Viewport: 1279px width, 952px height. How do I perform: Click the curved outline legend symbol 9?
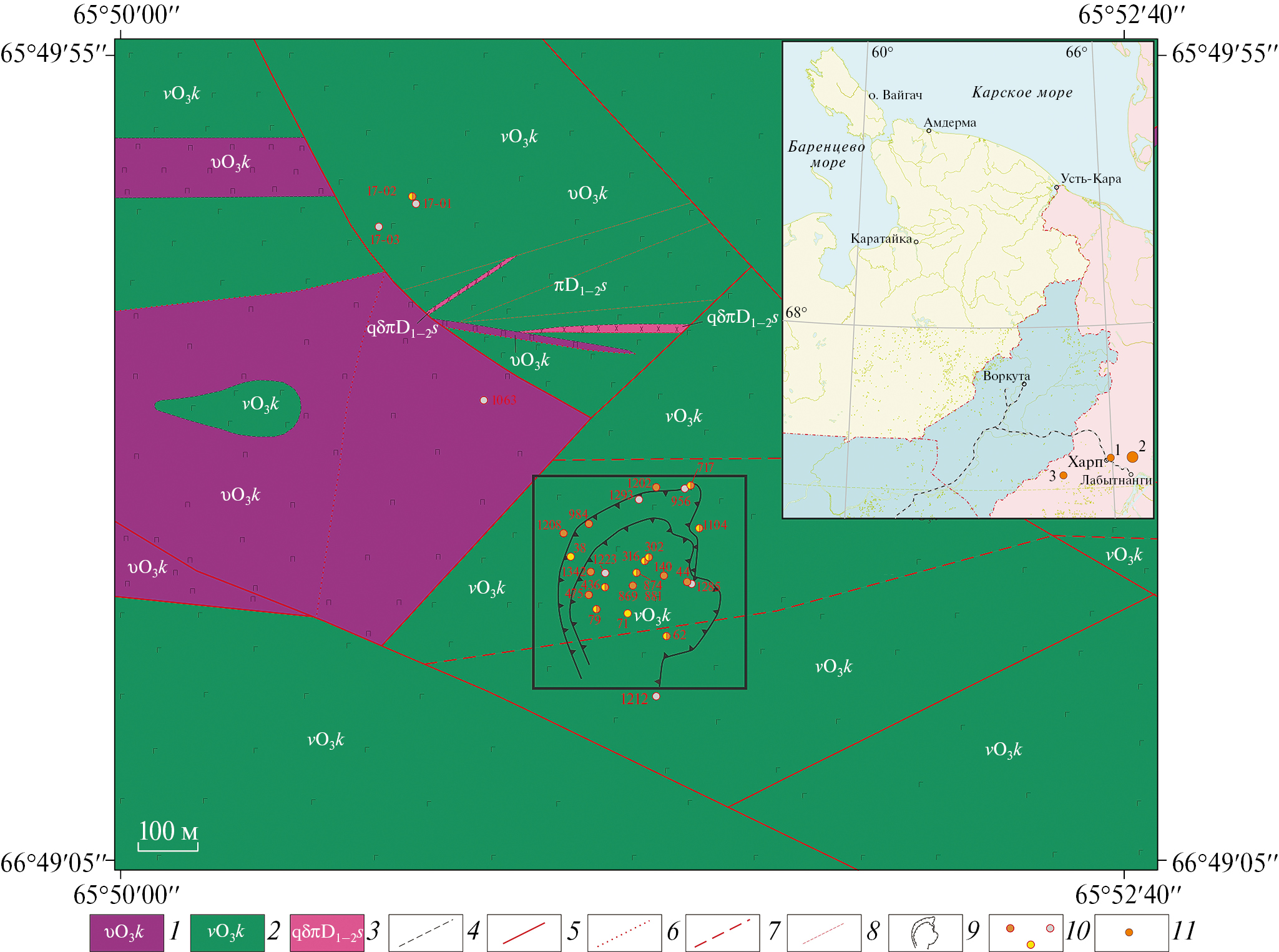[925, 933]
